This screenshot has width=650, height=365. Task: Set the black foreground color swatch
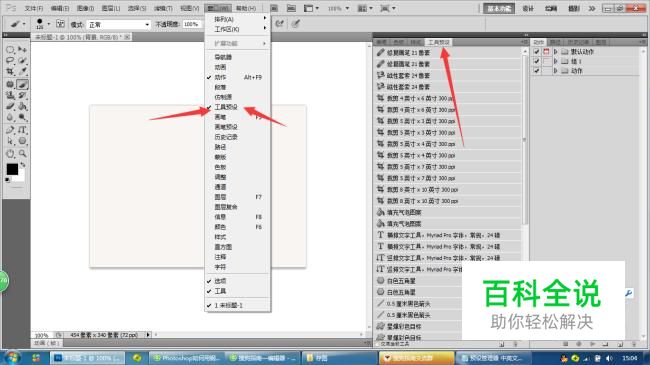point(12,169)
